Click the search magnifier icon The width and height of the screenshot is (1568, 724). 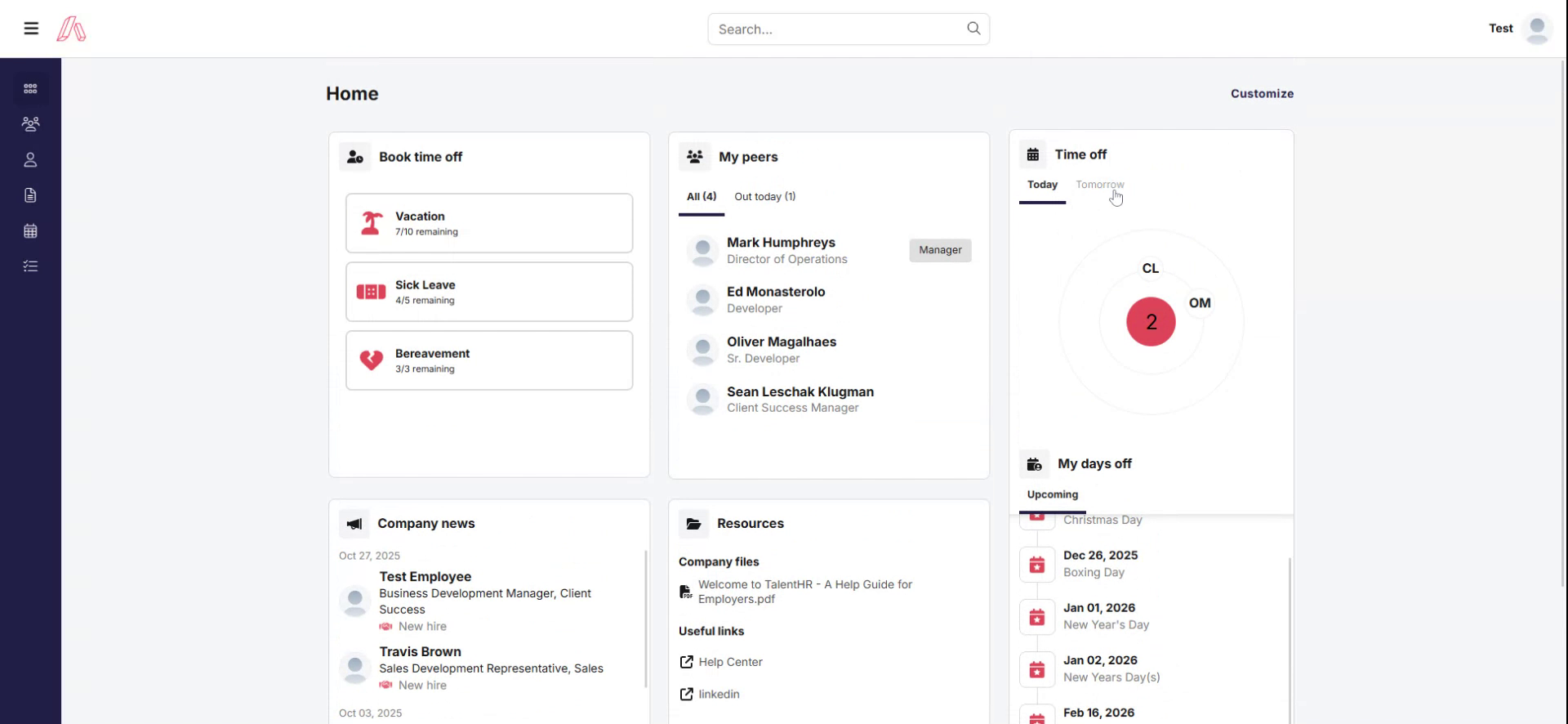973,29
